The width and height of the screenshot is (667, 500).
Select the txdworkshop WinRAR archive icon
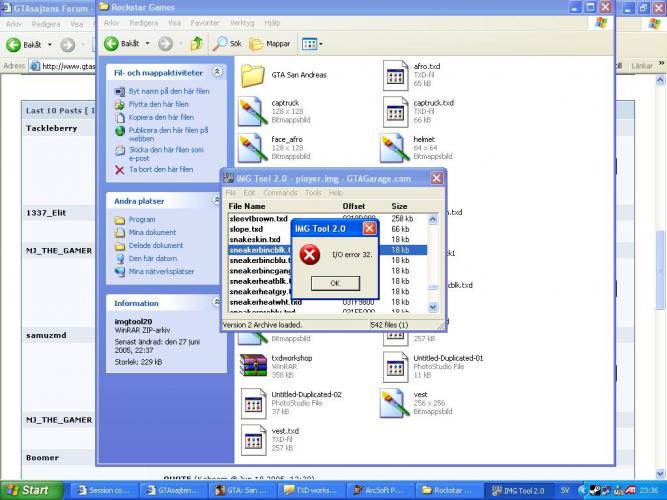(x=250, y=366)
